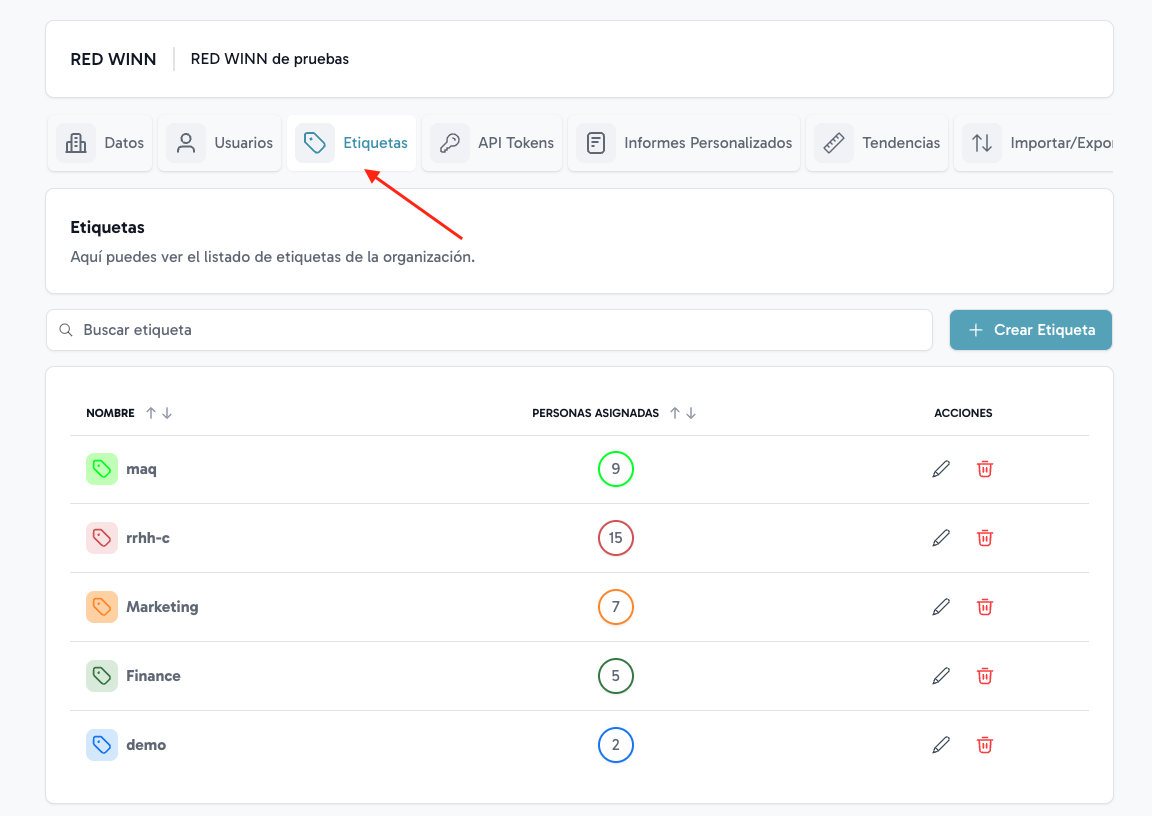Edit the Marketing tag via pencil icon
1152x816 pixels.
click(x=941, y=607)
